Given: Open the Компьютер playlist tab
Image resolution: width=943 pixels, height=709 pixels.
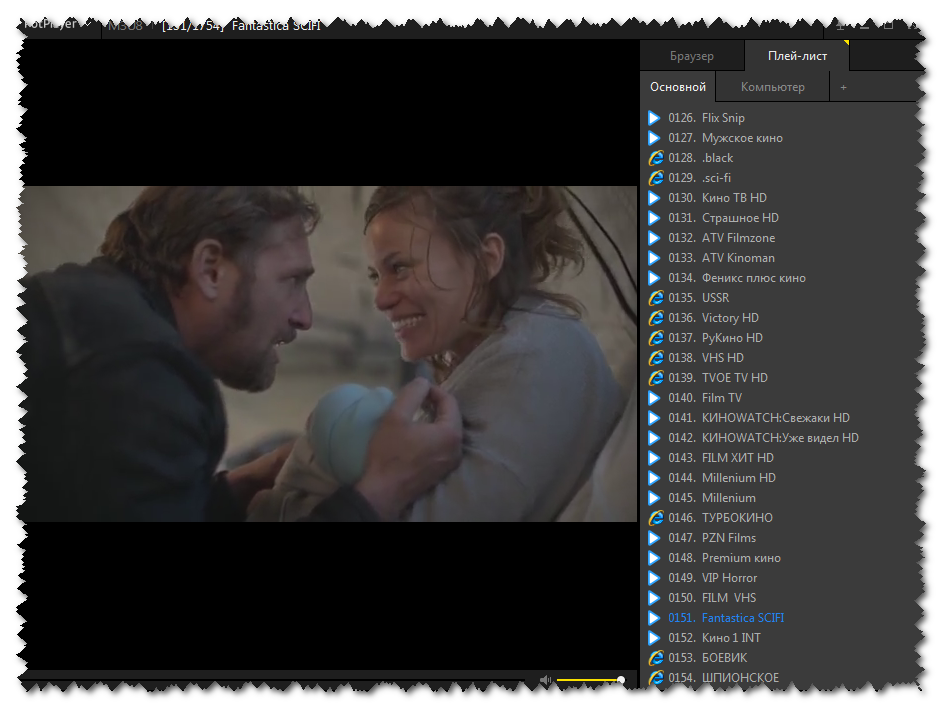Looking at the screenshot, I should coord(772,87).
